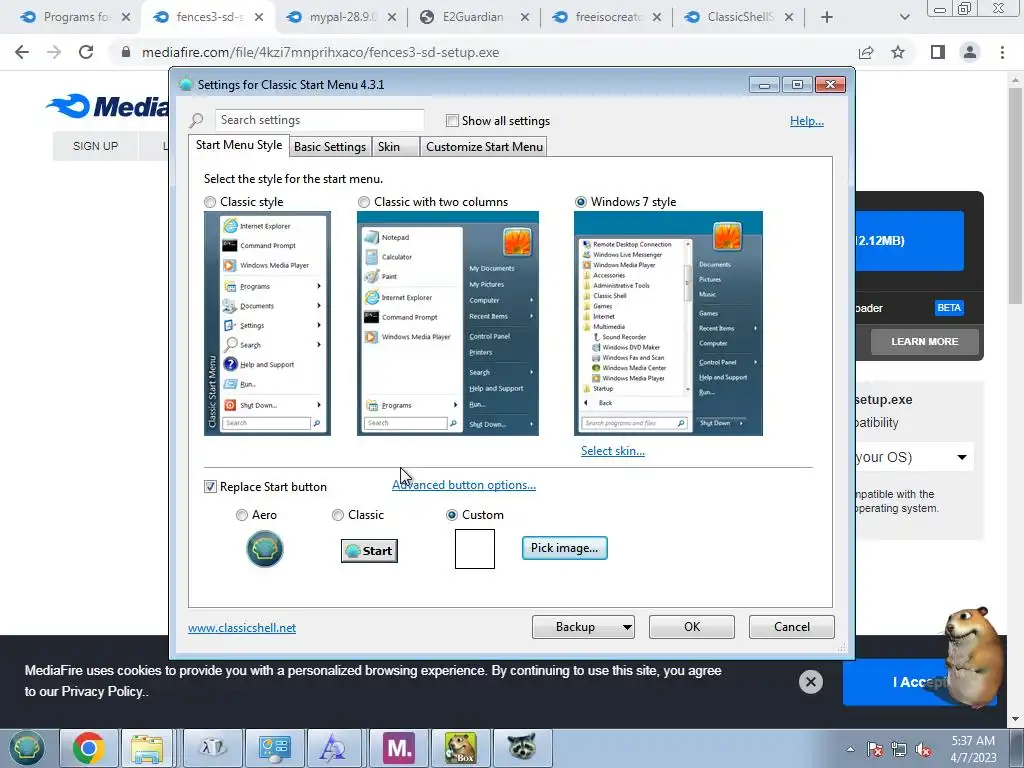This screenshot has height=768, width=1024.
Task: Click the empty custom button image box
Action: pyautogui.click(x=475, y=549)
